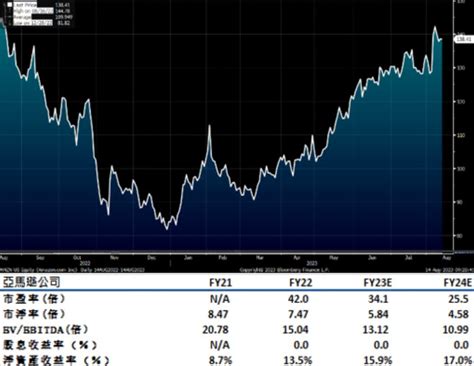Click the 13.12 EV/EBITDA value
Image resolution: width=474 pixels, height=366 pixels.
click(375, 330)
